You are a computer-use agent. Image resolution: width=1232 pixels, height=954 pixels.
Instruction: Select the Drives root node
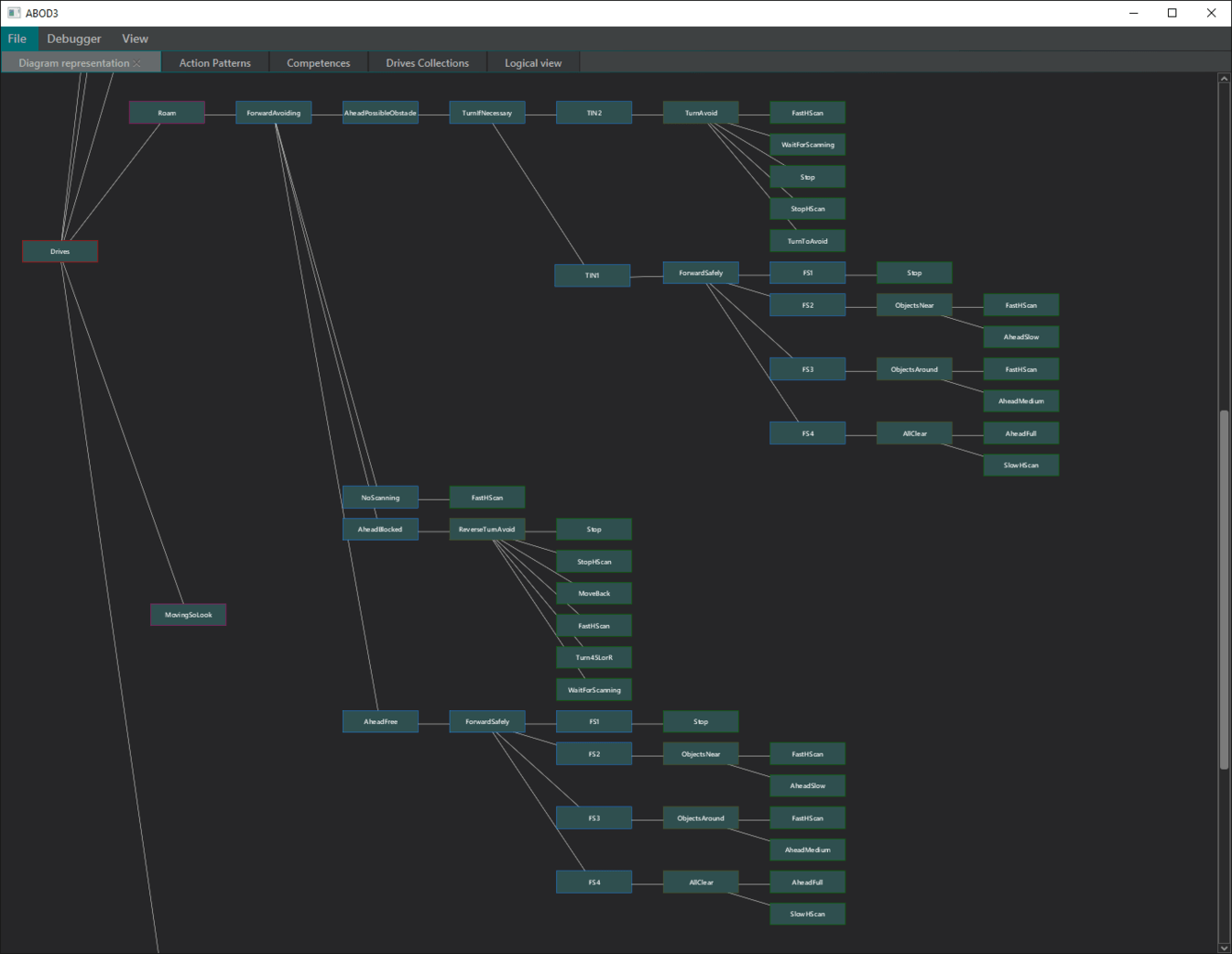click(60, 251)
